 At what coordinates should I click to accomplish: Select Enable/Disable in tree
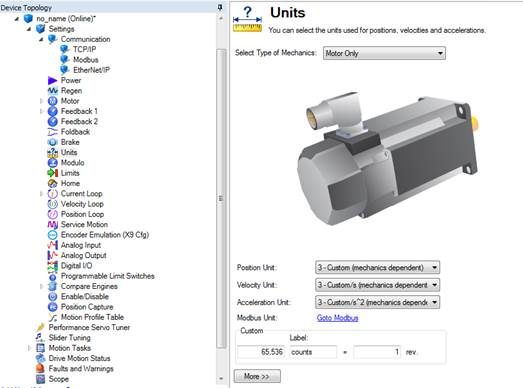tap(85, 297)
